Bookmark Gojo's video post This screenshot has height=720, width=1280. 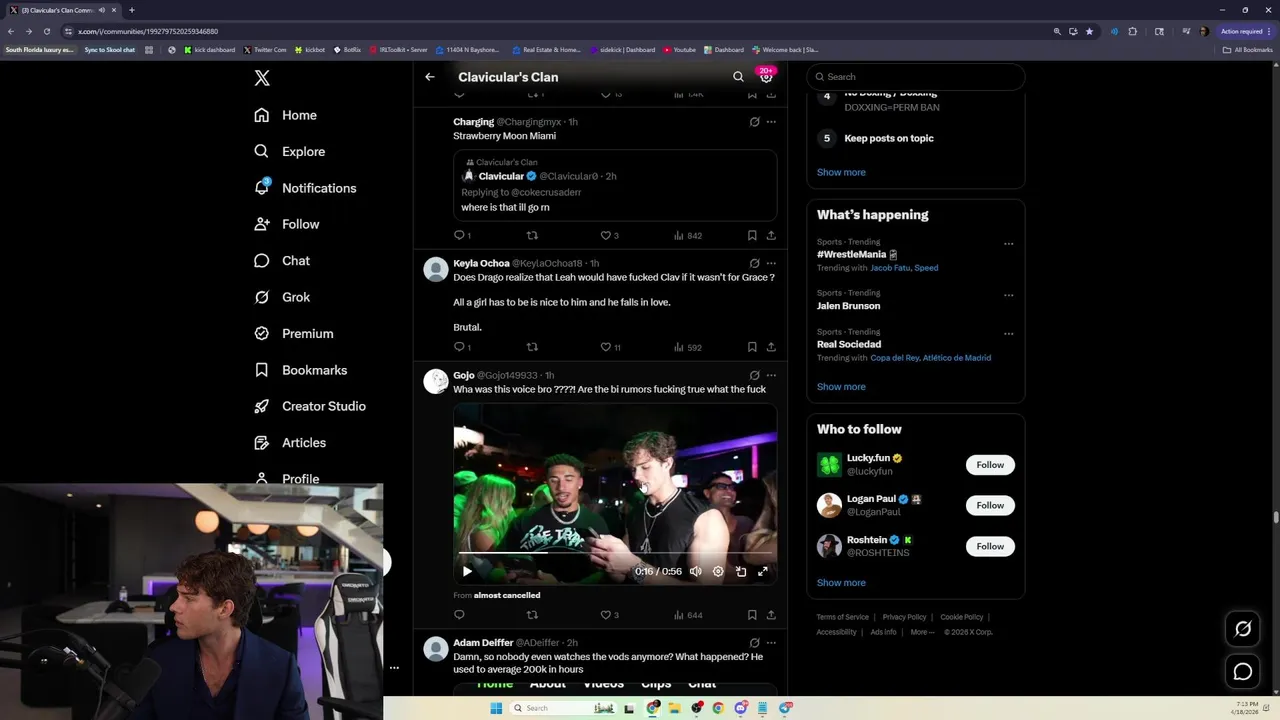click(752, 615)
